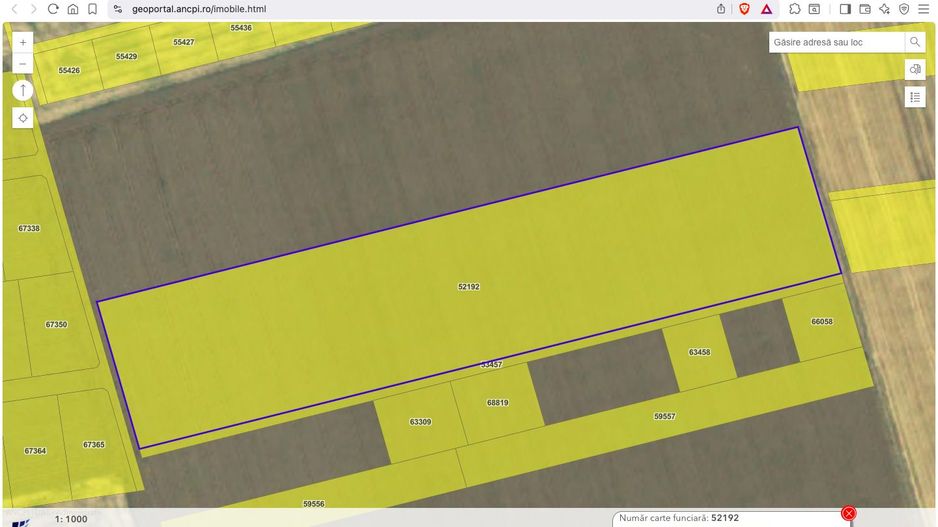Open the browser hamburger menu
The image size is (938, 527).
[925, 9]
